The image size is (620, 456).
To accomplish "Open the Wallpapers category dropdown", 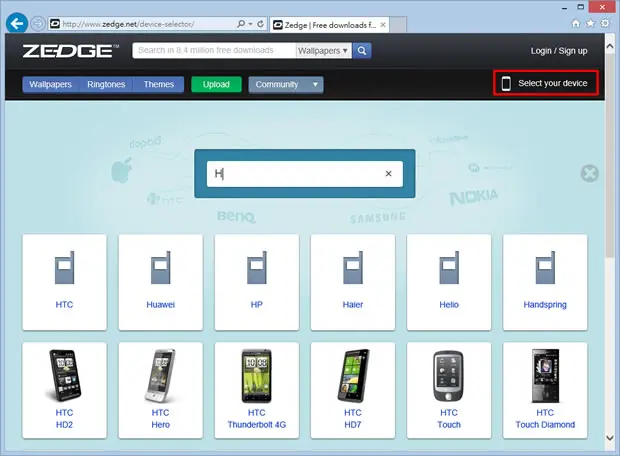I will [323, 51].
